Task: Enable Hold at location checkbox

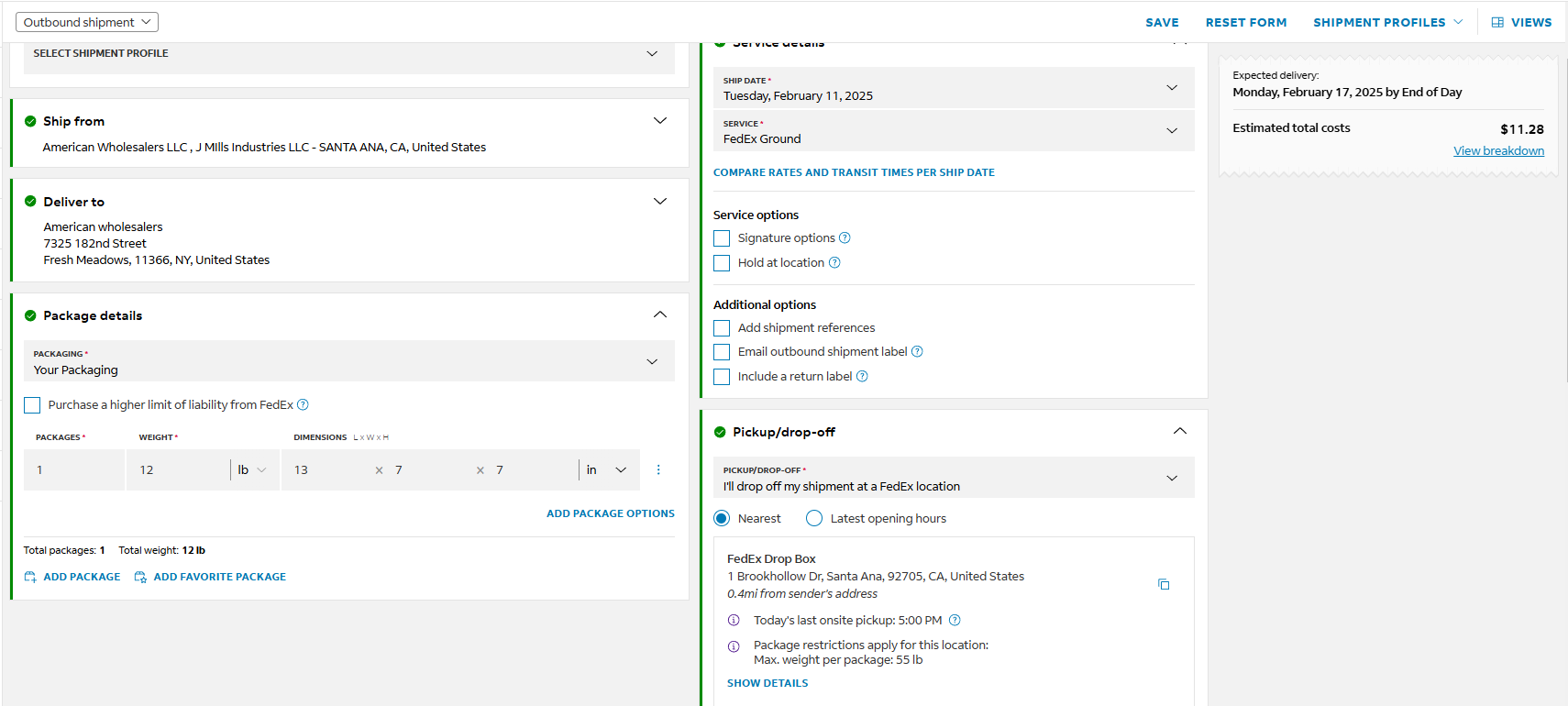Action: pyautogui.click(x=722, y=263)
